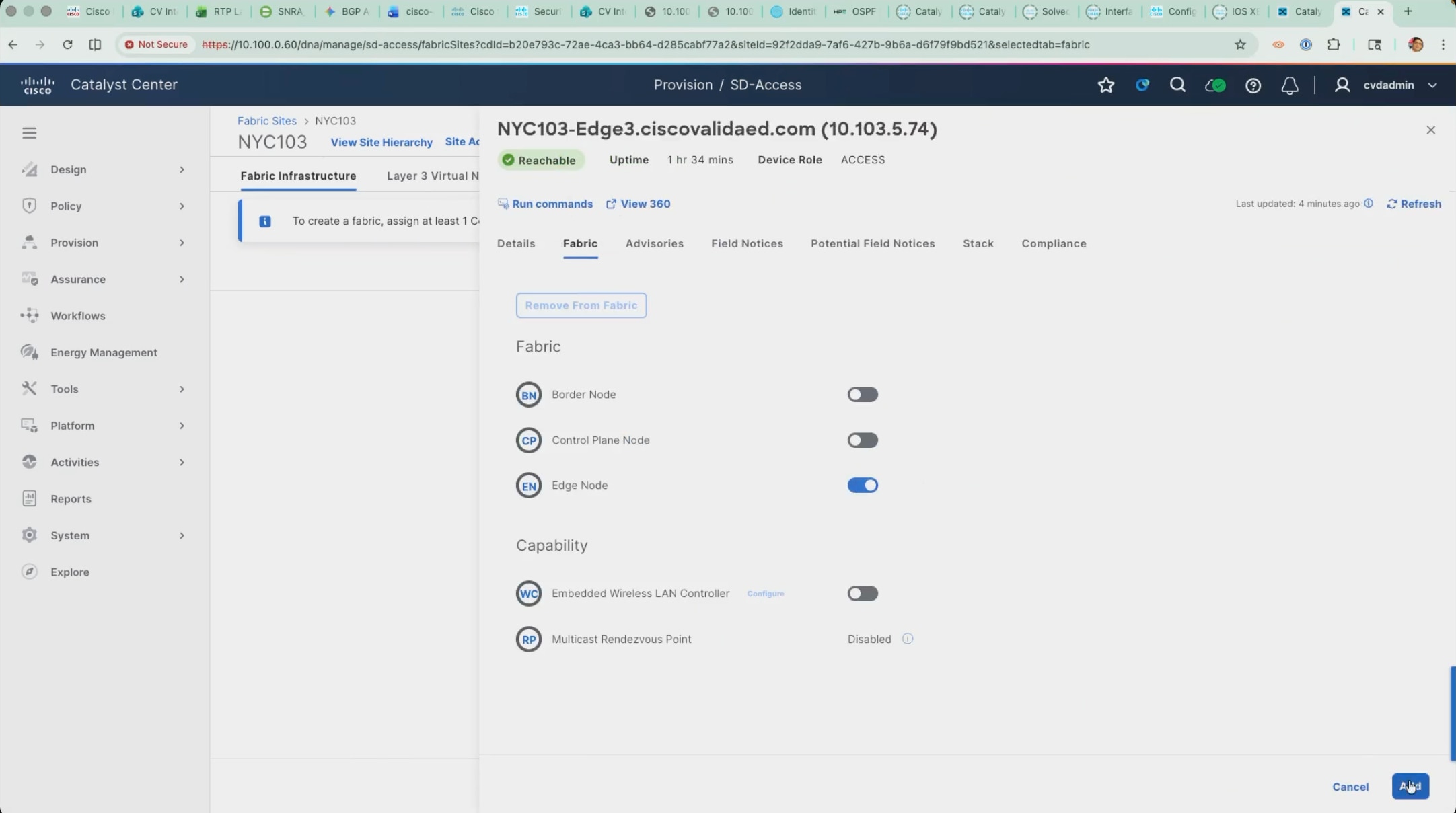Click the Embedded Wireless WC icon
This screenshot has height=813, width=1456.
529,594
